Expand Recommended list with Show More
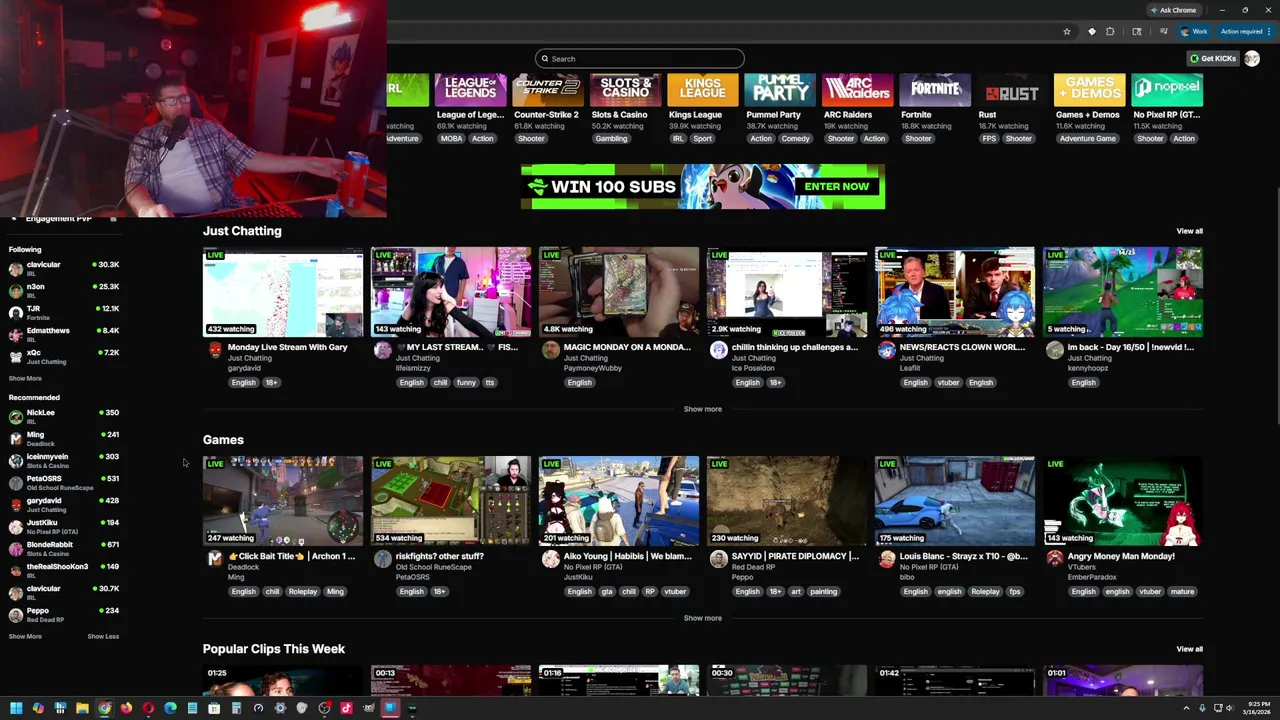Viewport: 1280px width, 720px height. coord(25,636)
